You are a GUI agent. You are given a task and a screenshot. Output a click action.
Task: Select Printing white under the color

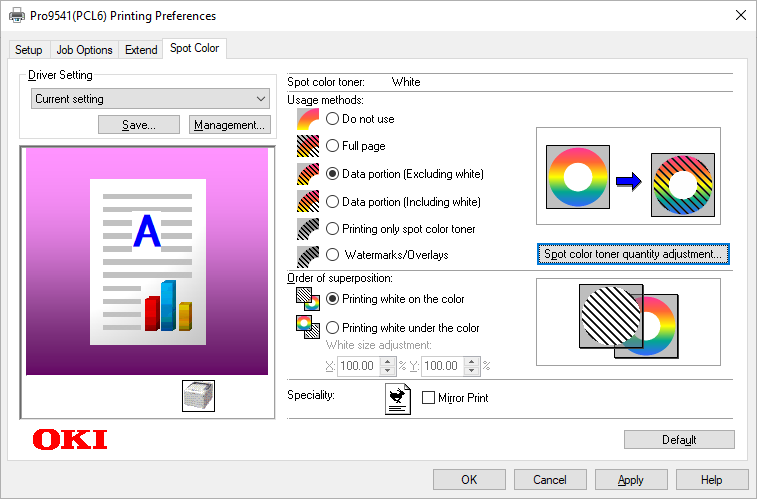[332, 328]
